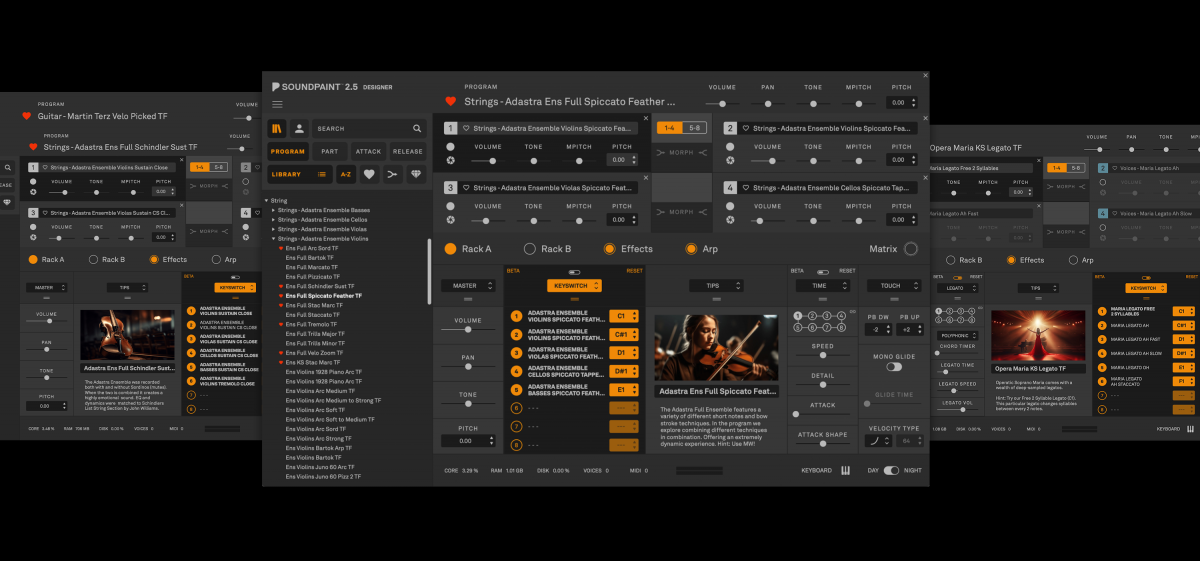Image resolution: width=1200 pixels, height=561 pixels.
Task: Click the search magnifier icon
Action: pyautogui.click(x=417, y=128)
